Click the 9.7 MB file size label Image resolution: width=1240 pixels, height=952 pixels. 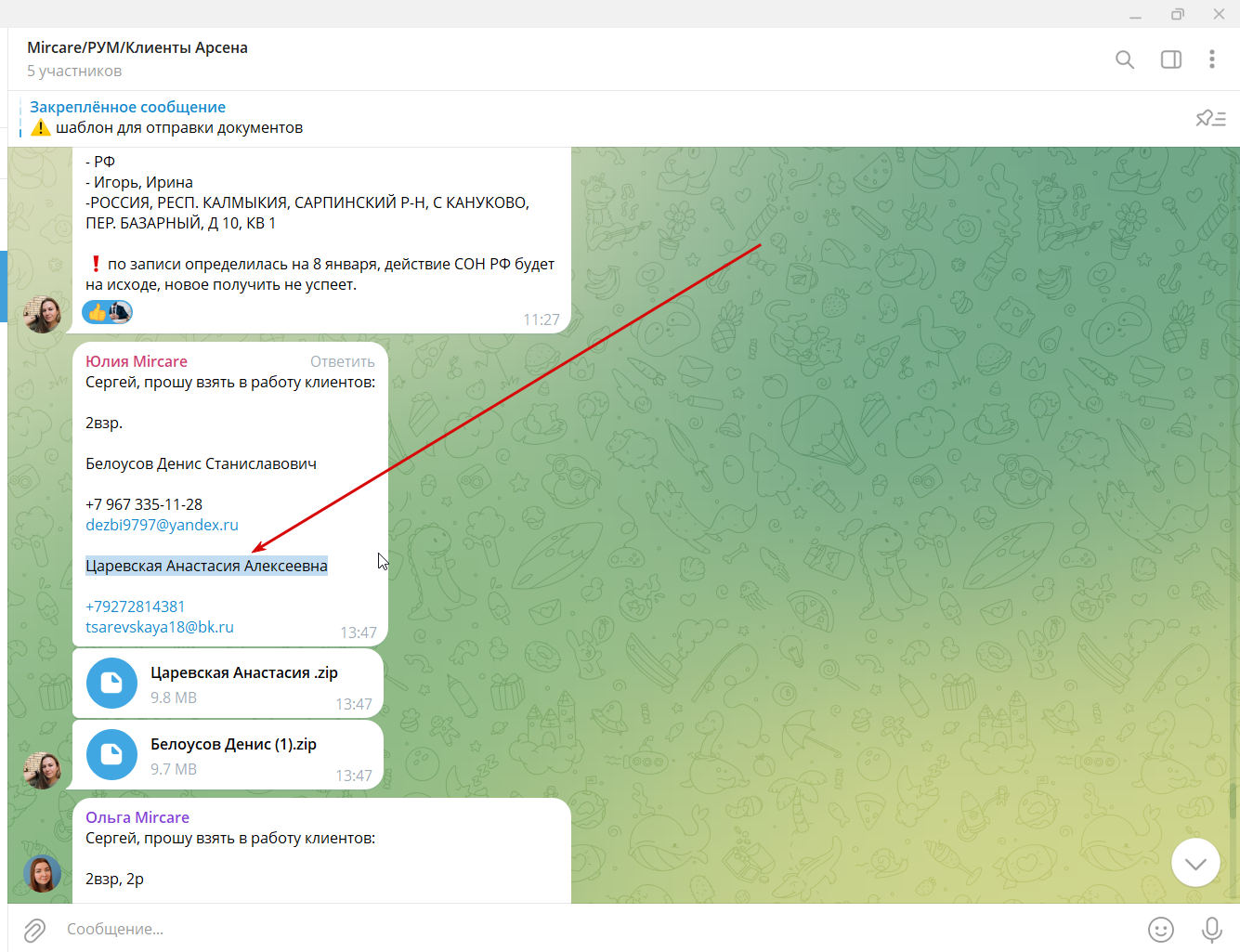(174, 769)
